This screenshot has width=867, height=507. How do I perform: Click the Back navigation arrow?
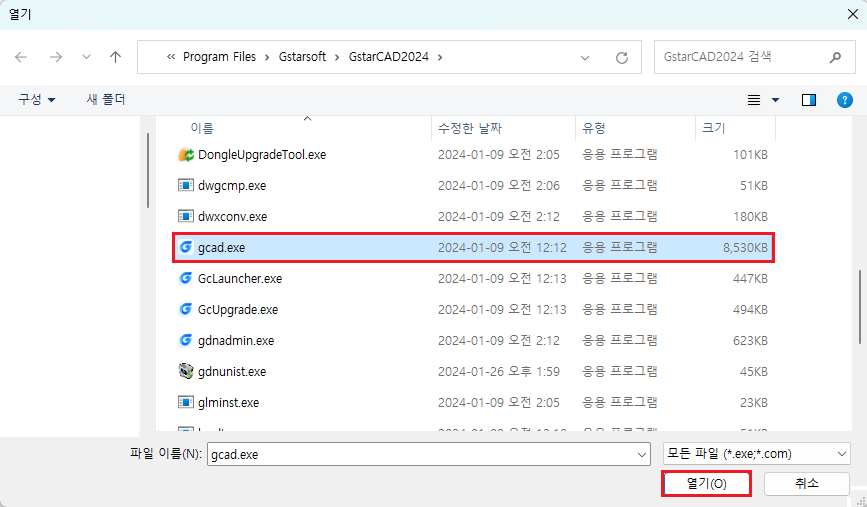tap(21, 57)
